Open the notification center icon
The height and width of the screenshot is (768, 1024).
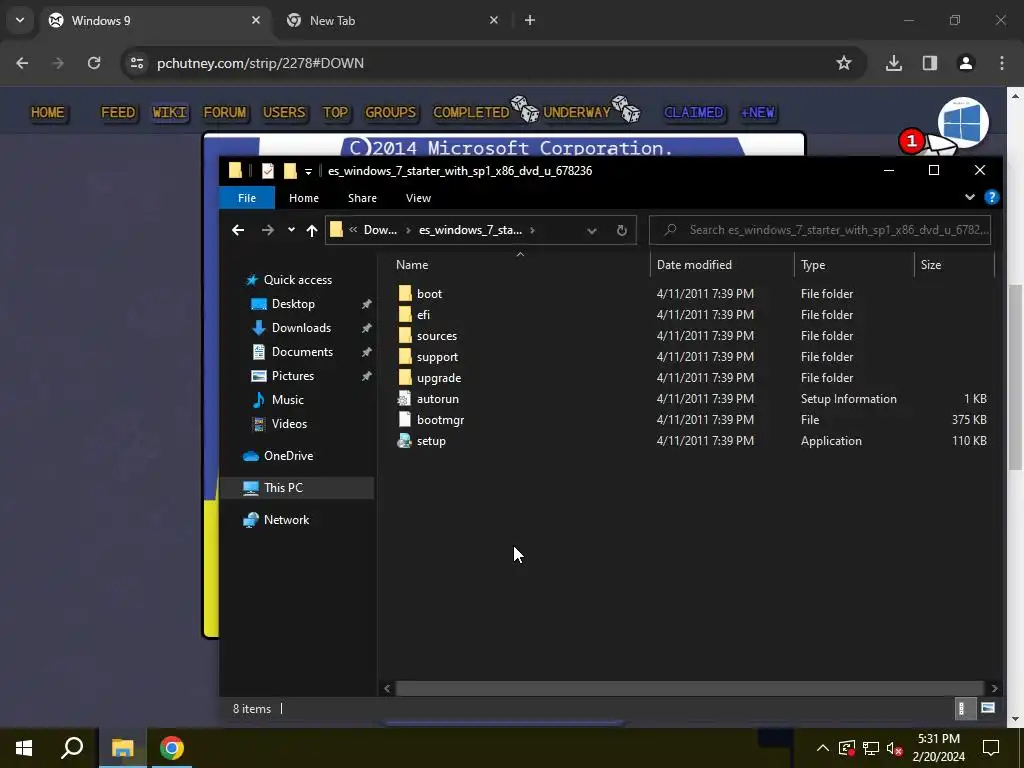point(991,748)
